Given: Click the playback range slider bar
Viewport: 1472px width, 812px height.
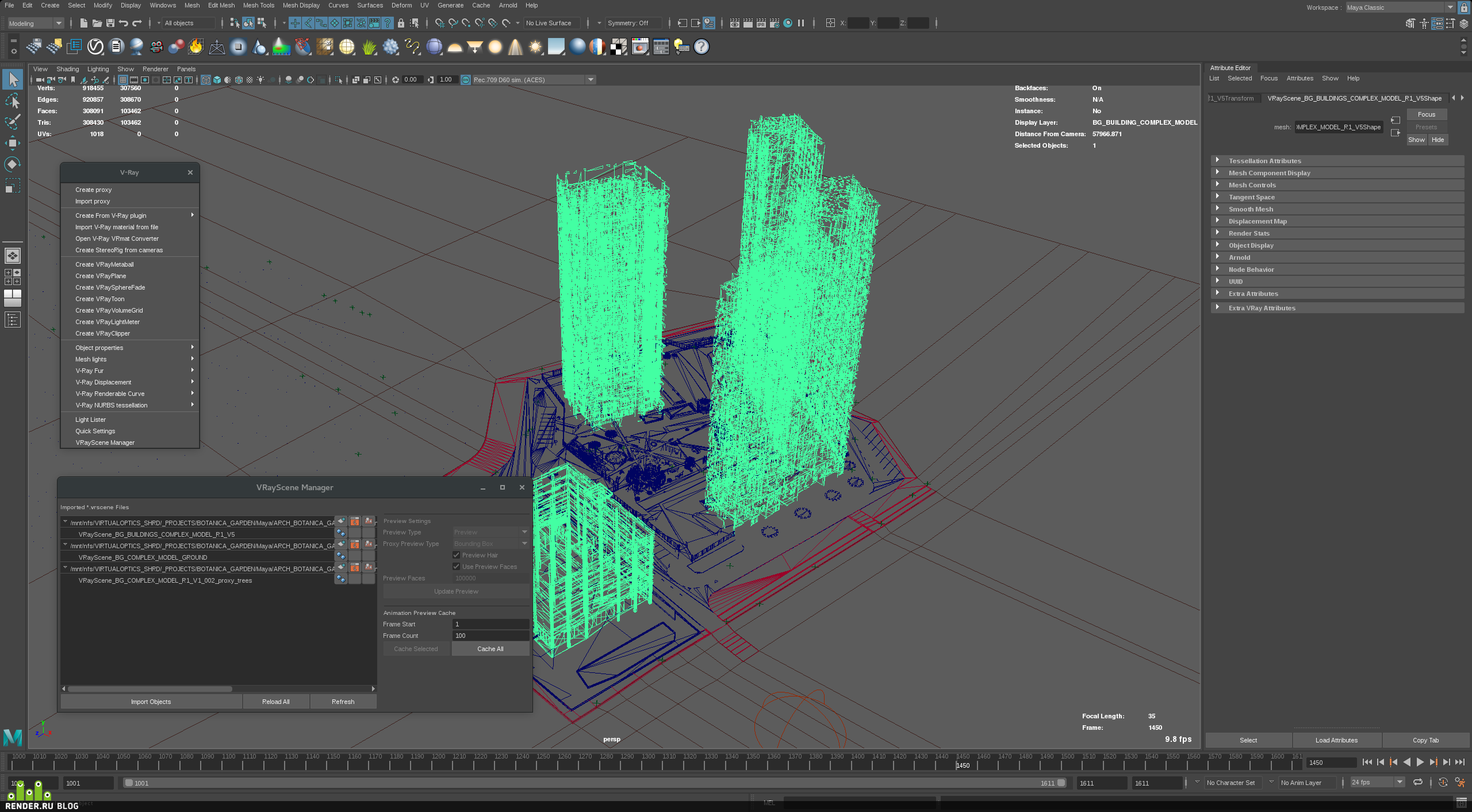Looking at the screenshot, I should point(595,783).
